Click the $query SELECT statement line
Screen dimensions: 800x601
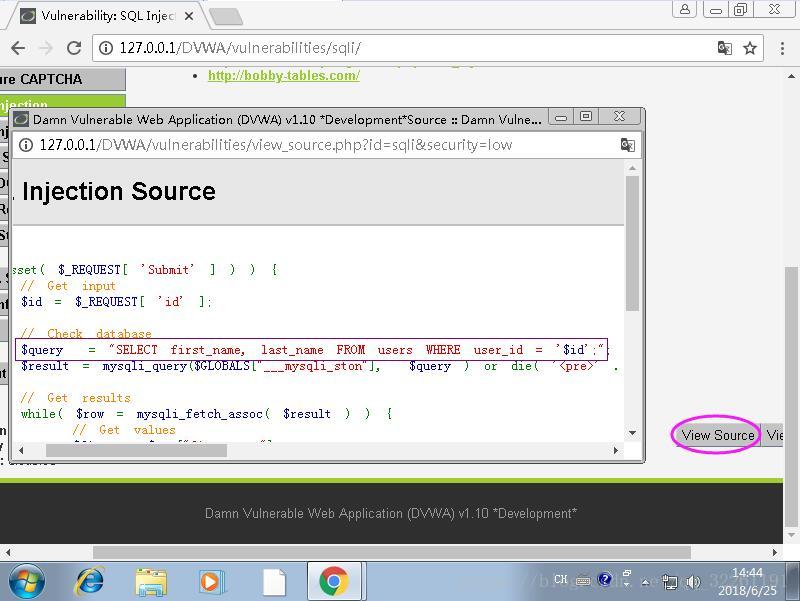[311, 350]
